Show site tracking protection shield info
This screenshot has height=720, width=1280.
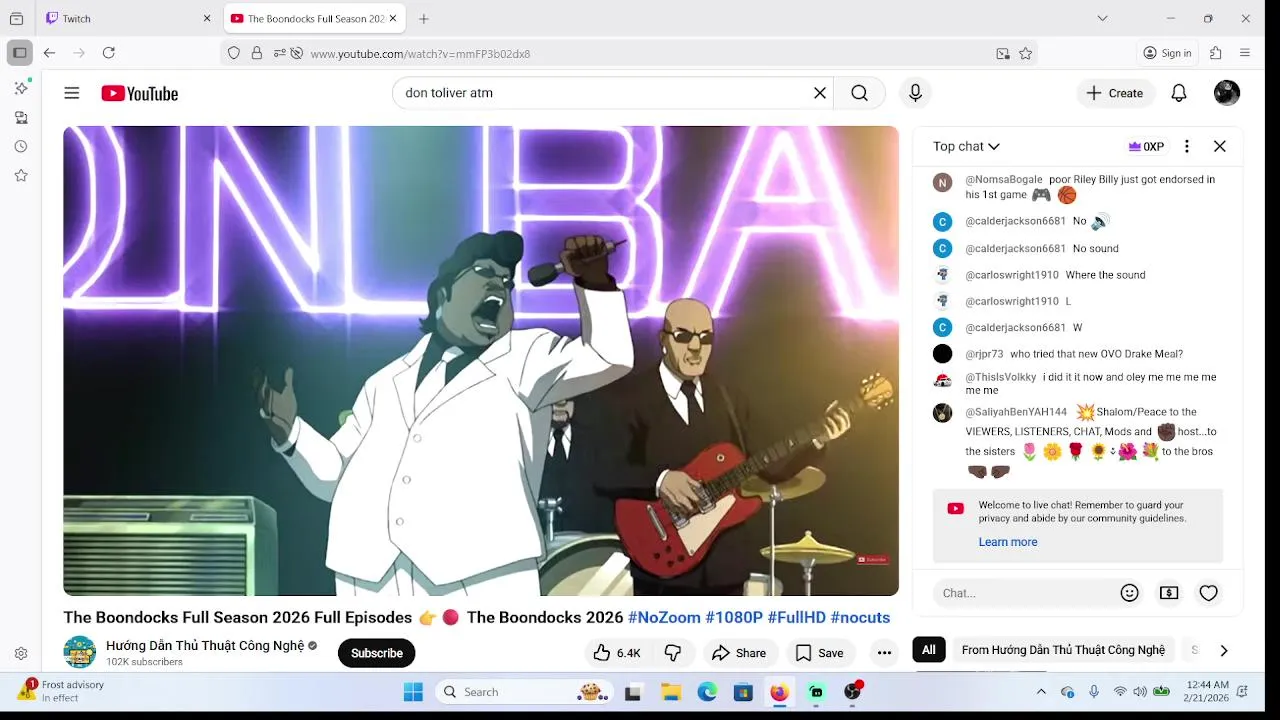234,53
